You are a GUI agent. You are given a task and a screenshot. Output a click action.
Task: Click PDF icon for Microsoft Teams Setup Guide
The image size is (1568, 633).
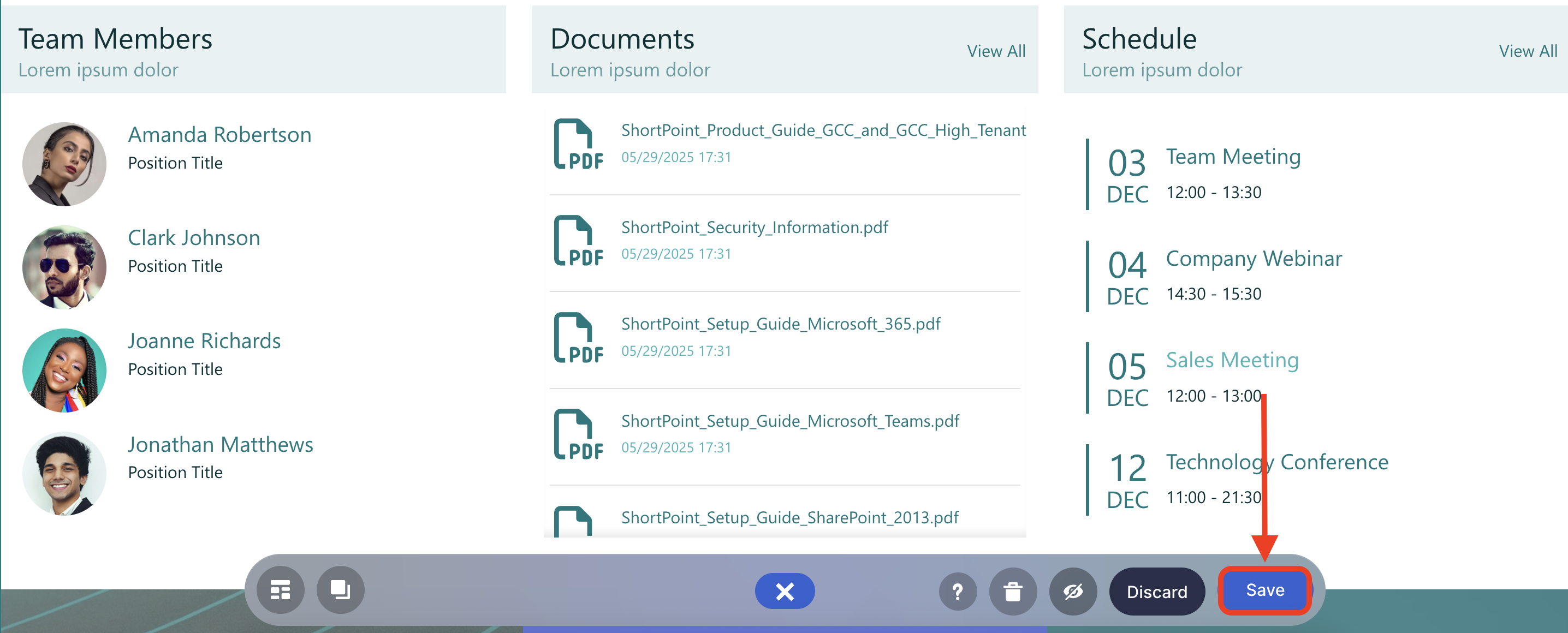(577, 434)
